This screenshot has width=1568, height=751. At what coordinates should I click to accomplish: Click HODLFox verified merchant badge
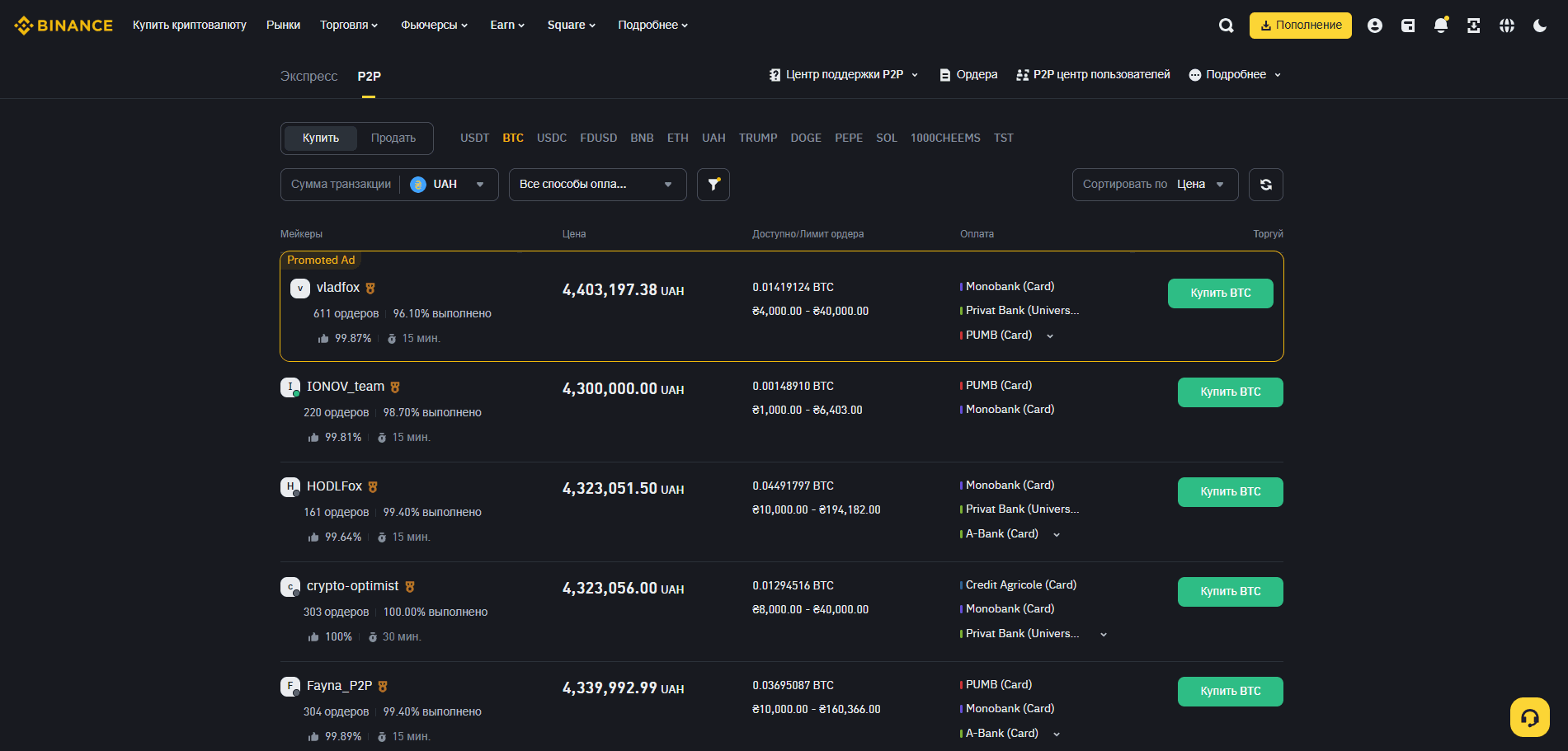pos(373,487)
